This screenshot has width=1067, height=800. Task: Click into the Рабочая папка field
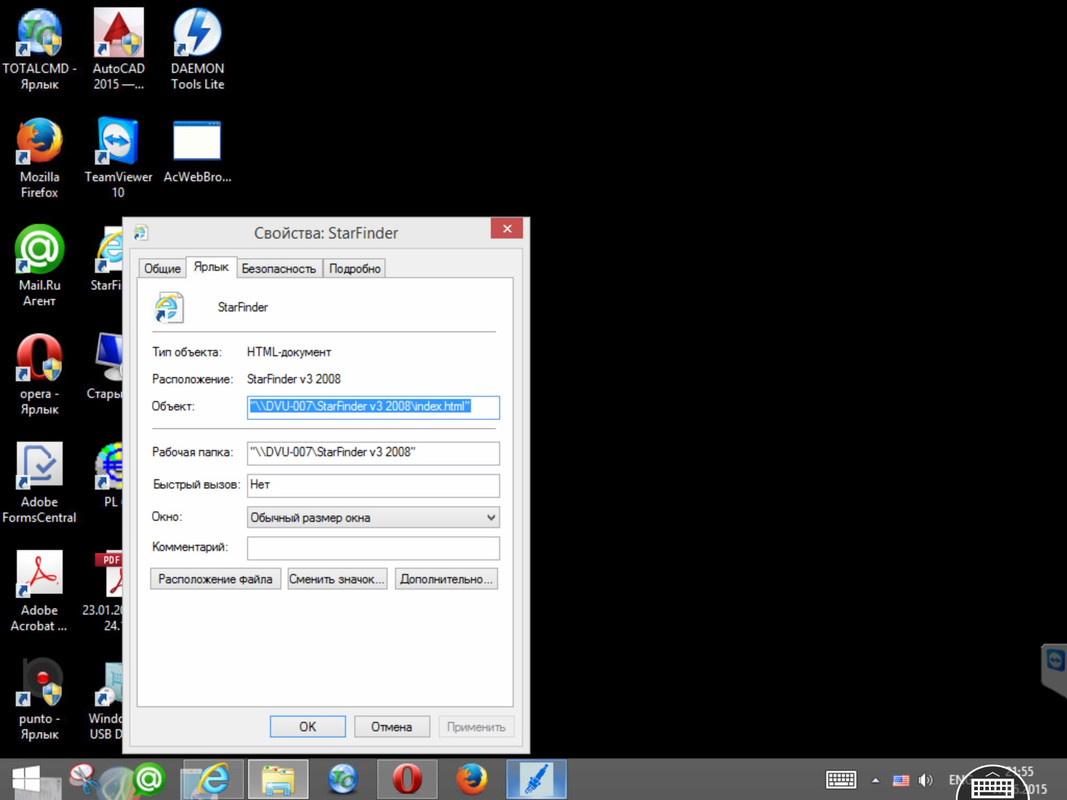pyautogui.click(x=373, y=453)
